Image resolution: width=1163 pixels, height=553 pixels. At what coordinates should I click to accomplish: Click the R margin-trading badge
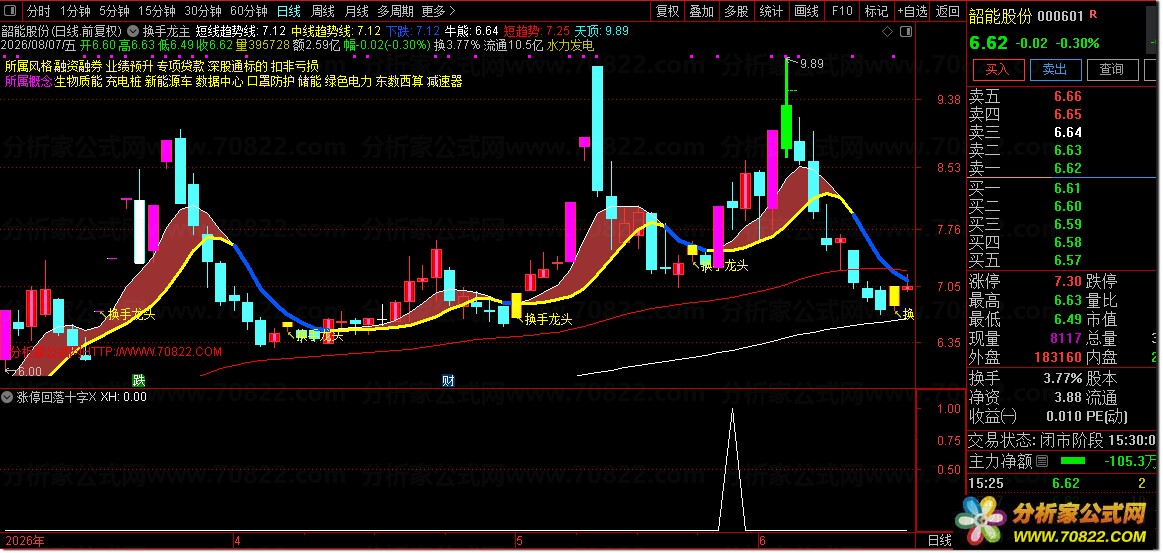pos(1093,14)
